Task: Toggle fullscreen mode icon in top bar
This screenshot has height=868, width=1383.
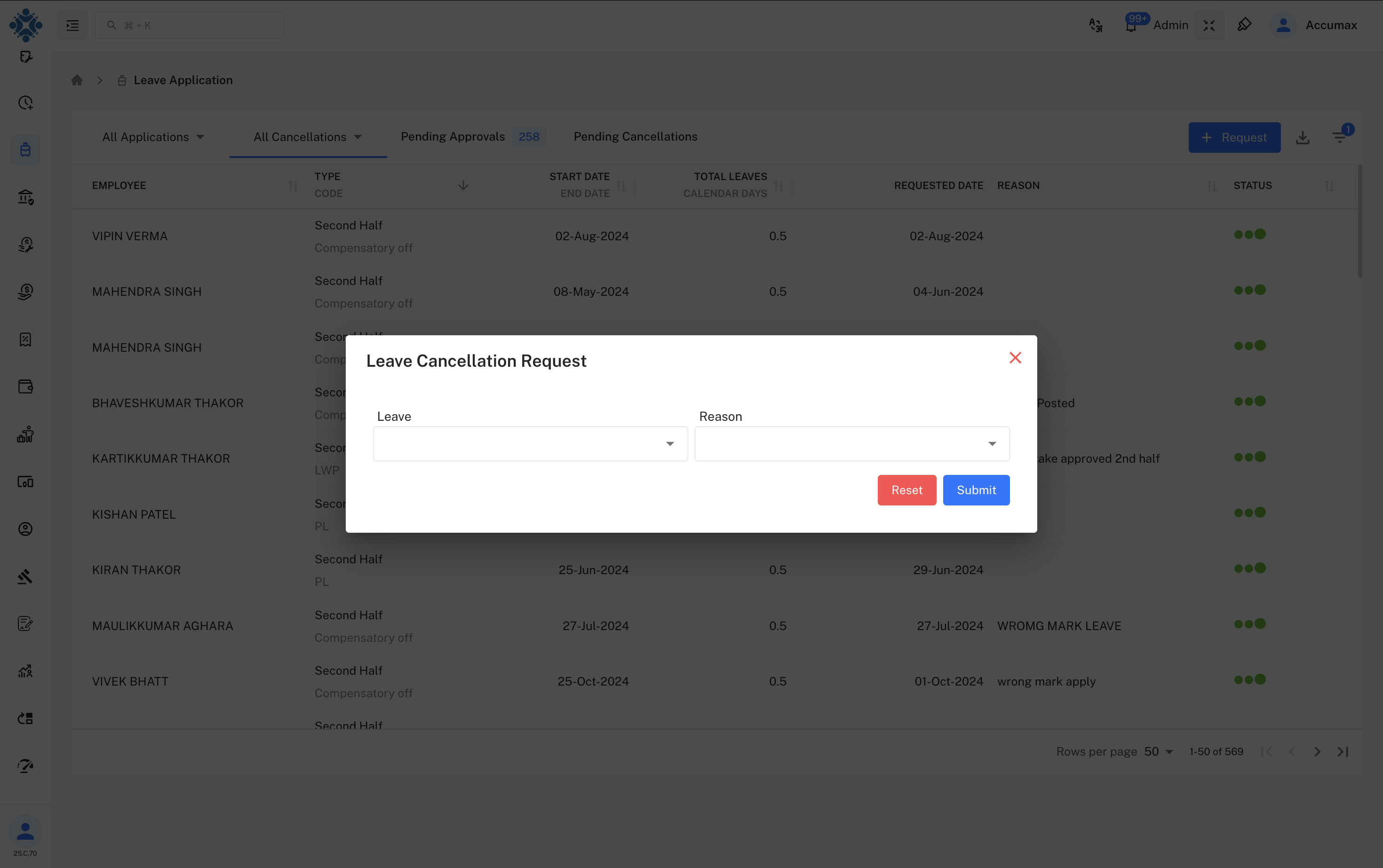Action: tap(1209, 25)
